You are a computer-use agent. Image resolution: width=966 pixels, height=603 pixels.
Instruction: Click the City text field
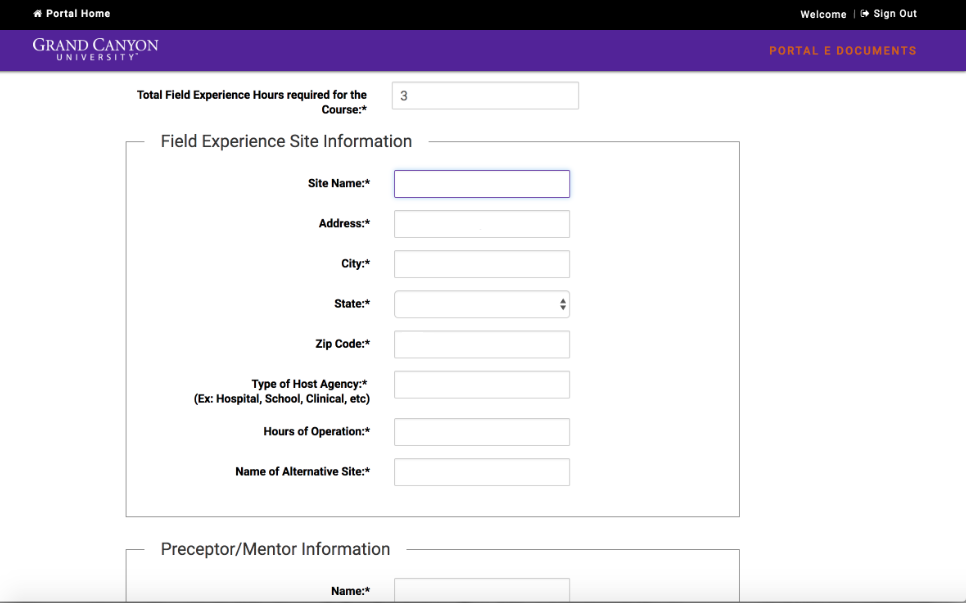click(x=482, y=264)
